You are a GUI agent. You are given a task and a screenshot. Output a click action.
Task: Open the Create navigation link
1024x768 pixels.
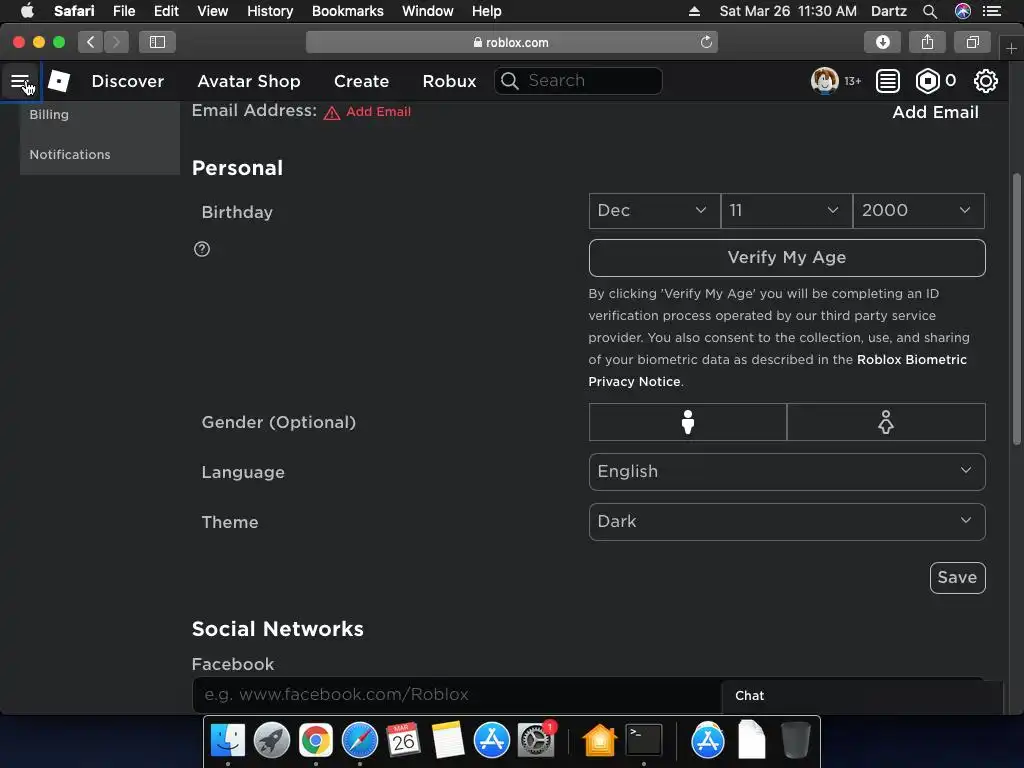[361, 81]
